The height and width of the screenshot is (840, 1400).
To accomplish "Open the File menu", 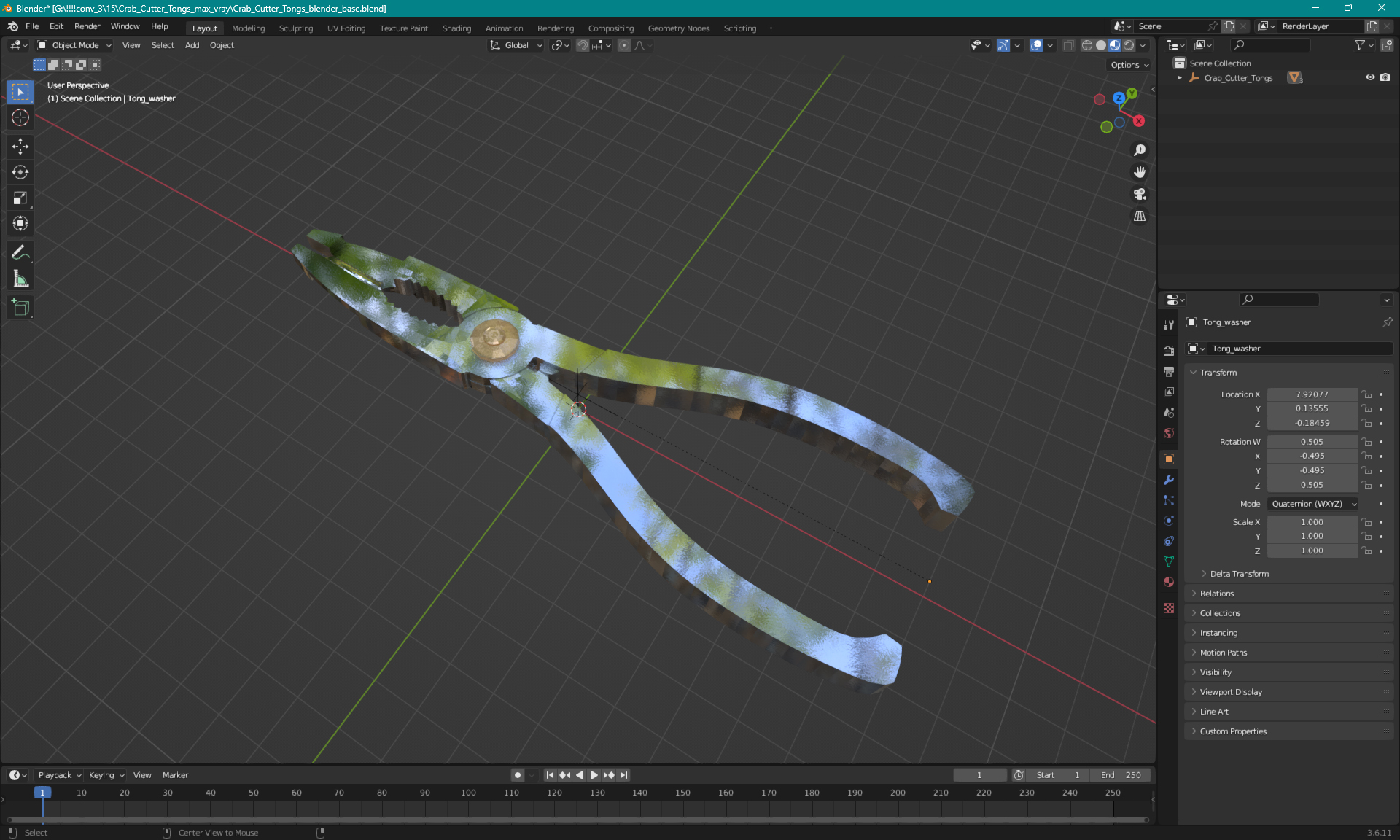I will tap(32, 26).
